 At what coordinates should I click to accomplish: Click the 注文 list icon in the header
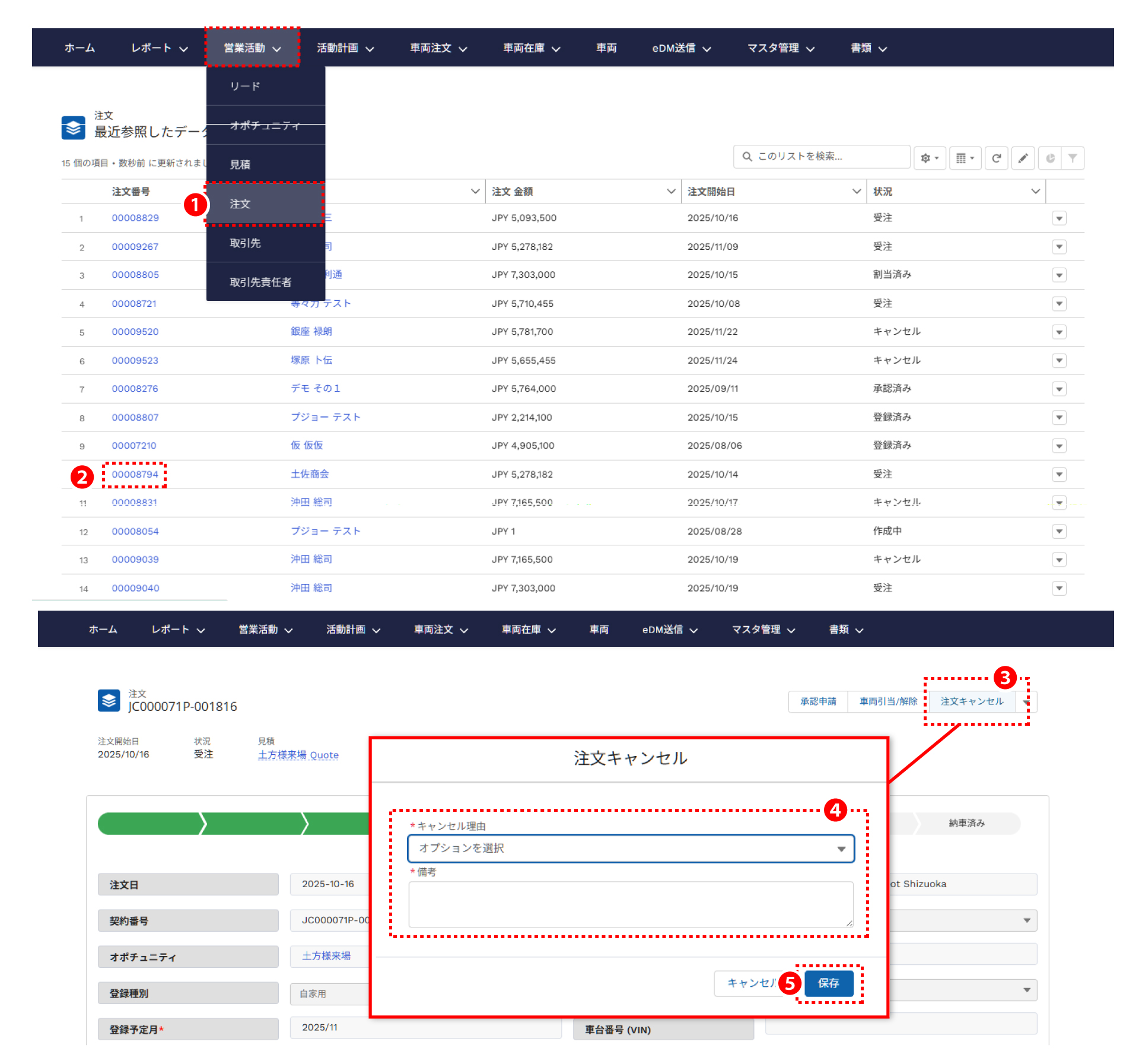point(73,127)
